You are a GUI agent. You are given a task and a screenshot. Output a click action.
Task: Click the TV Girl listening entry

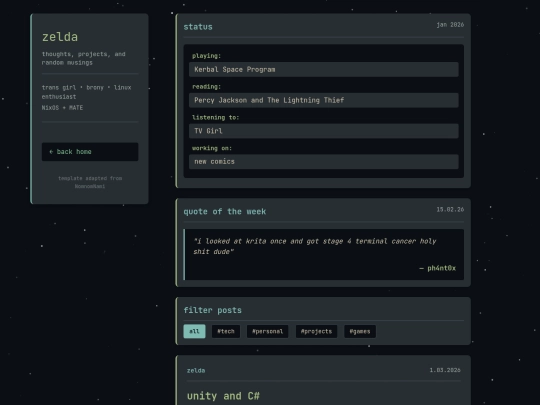tap(324, 131)
